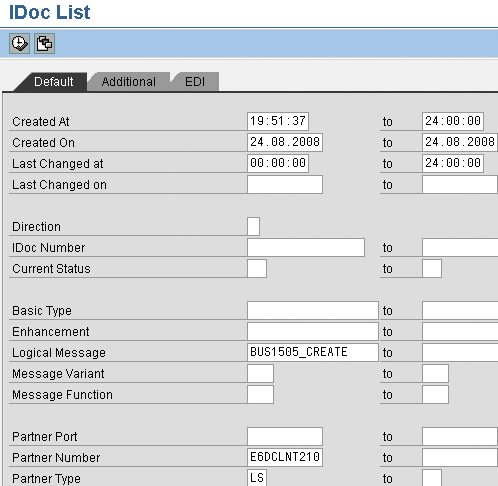Click the Message Variant from field
Image resolution: width=498 pixels, height=486 pixels.
point(260,373)
